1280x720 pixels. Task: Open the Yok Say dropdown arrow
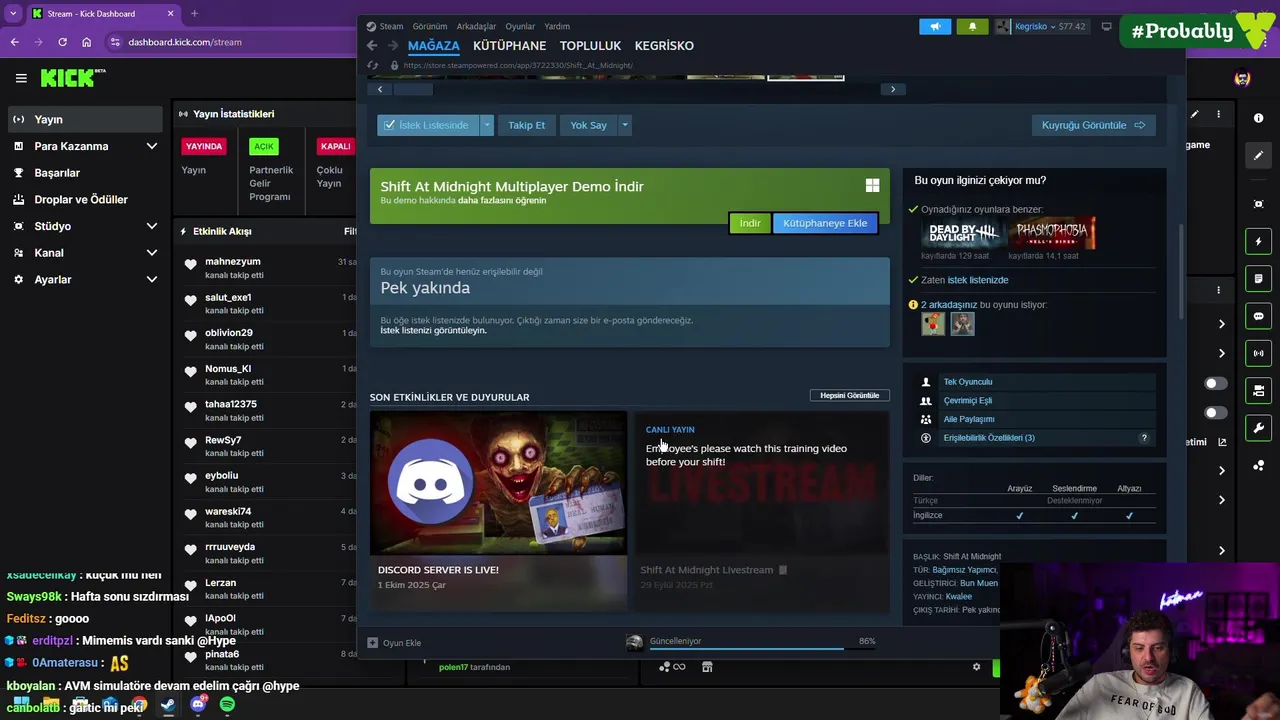pos(624,125)
